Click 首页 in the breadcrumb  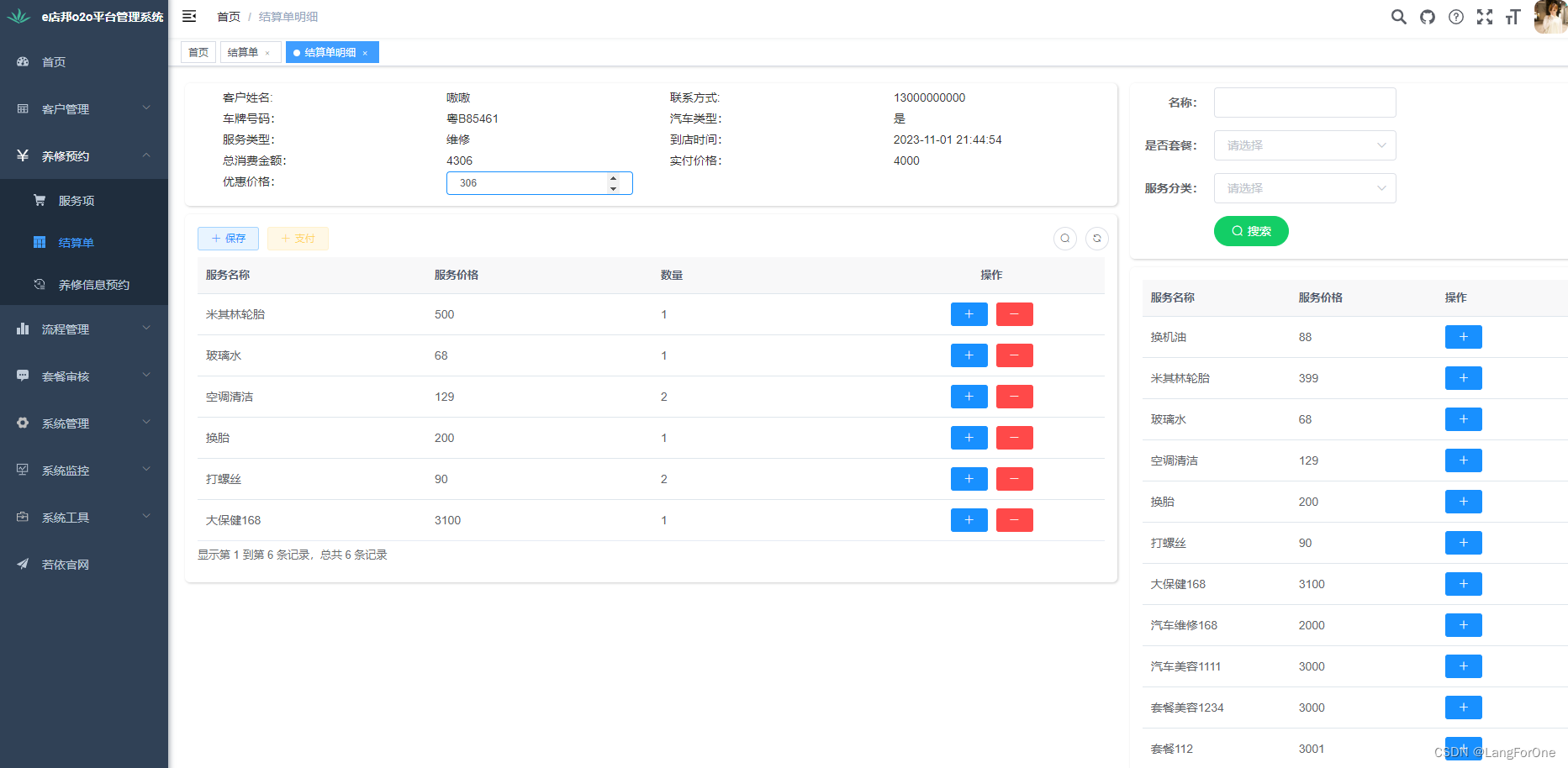[229, 17]
